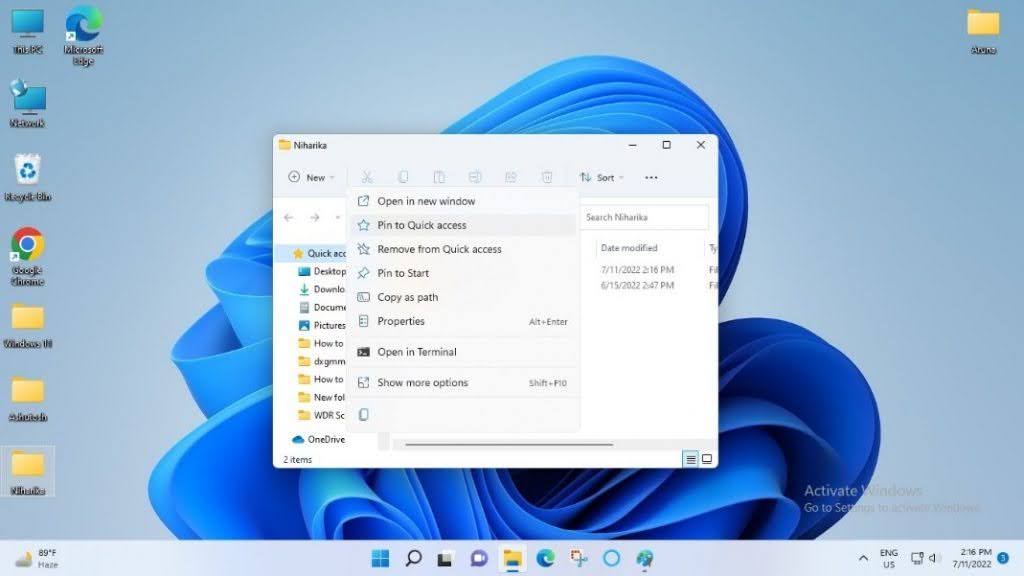The image size is (1024, 576).
Task: Click the Share icon in Explorer toolbar
Action: tap(511, 177)
